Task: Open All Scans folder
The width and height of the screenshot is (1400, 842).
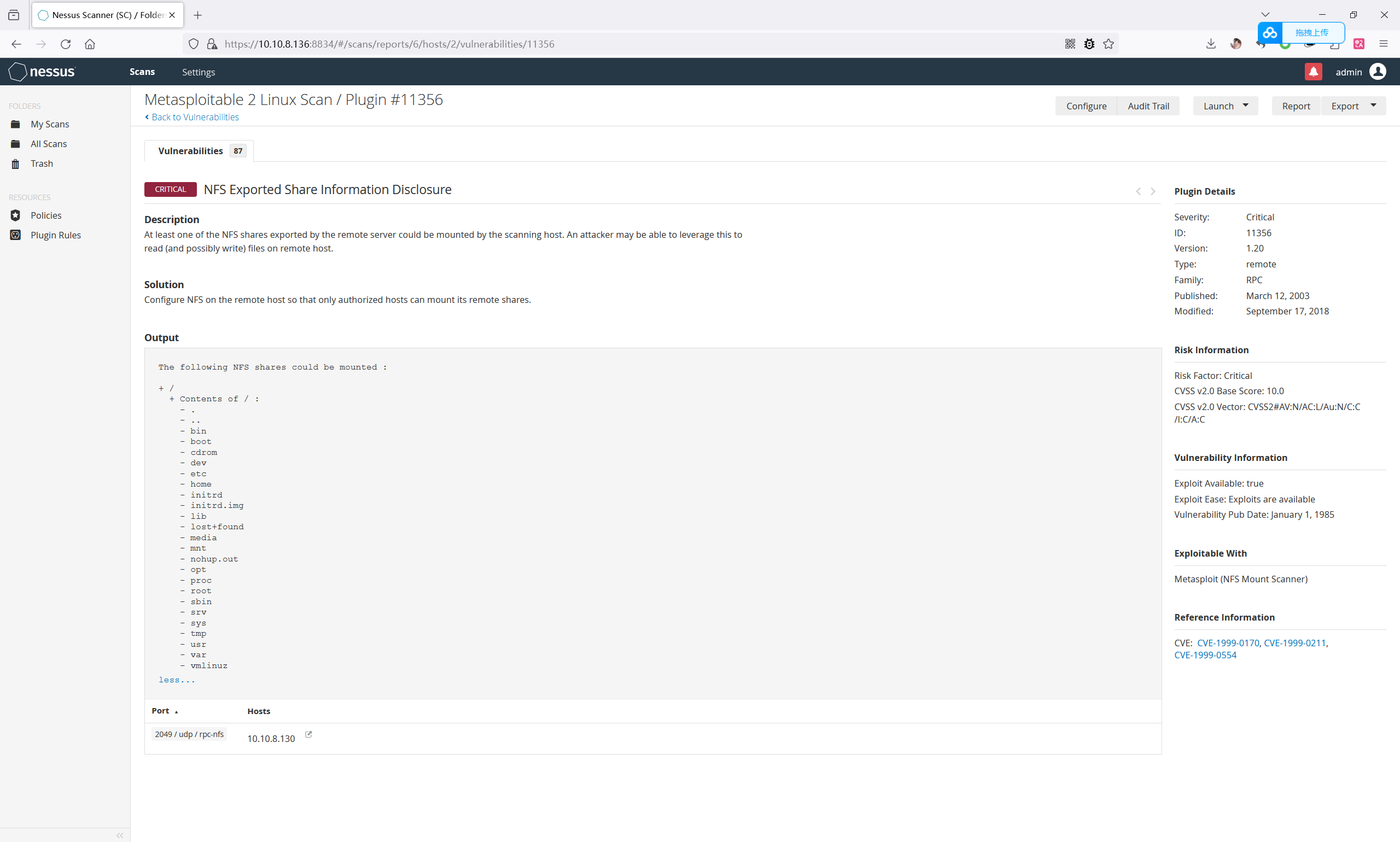Action: (49, 144)
